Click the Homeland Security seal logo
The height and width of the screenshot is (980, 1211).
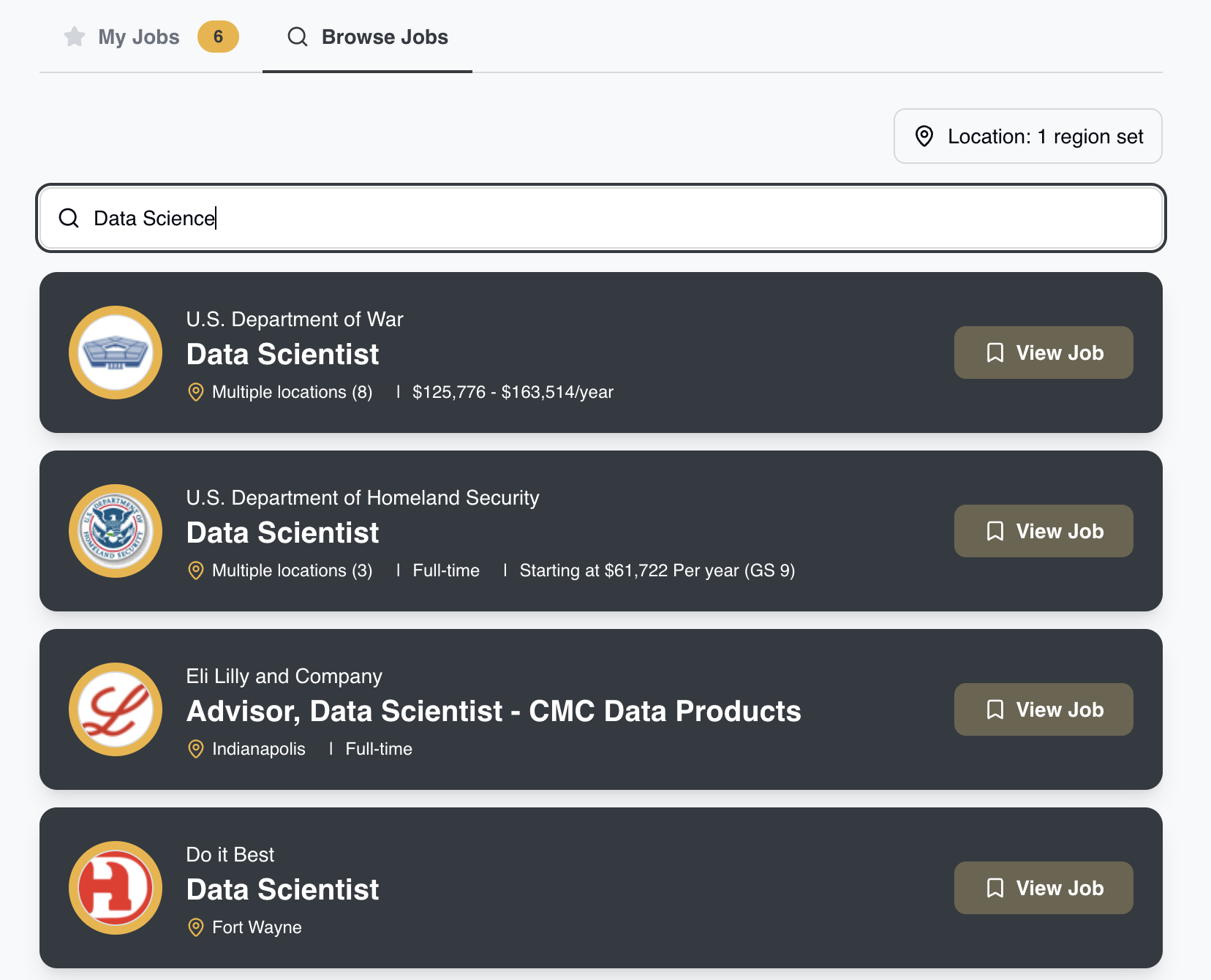tap(116, 531)
